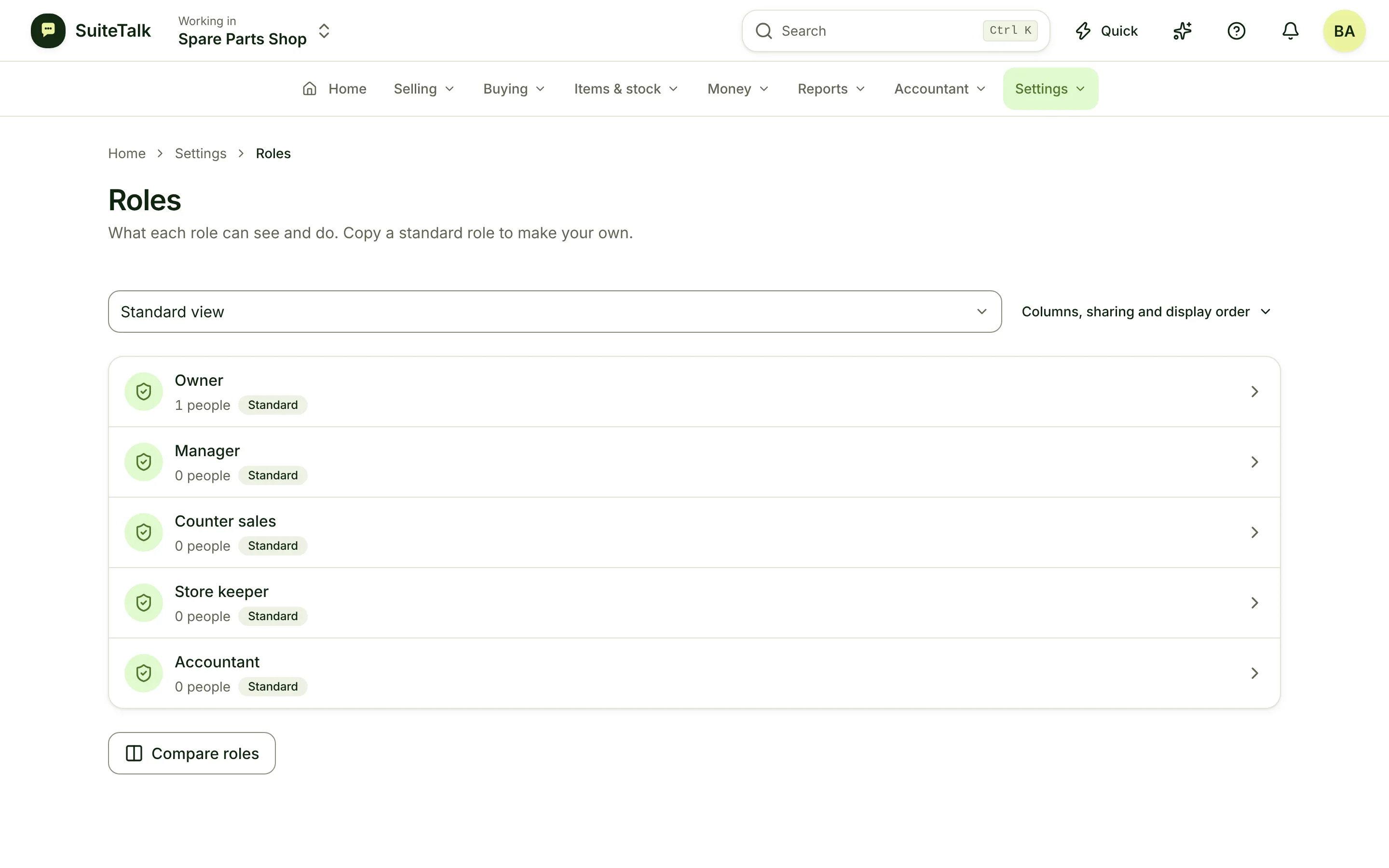Image resolution: width=1389 pixels, height=868 pixels.
Task: Open the notifications bell icon
Action: point(1290,31)
